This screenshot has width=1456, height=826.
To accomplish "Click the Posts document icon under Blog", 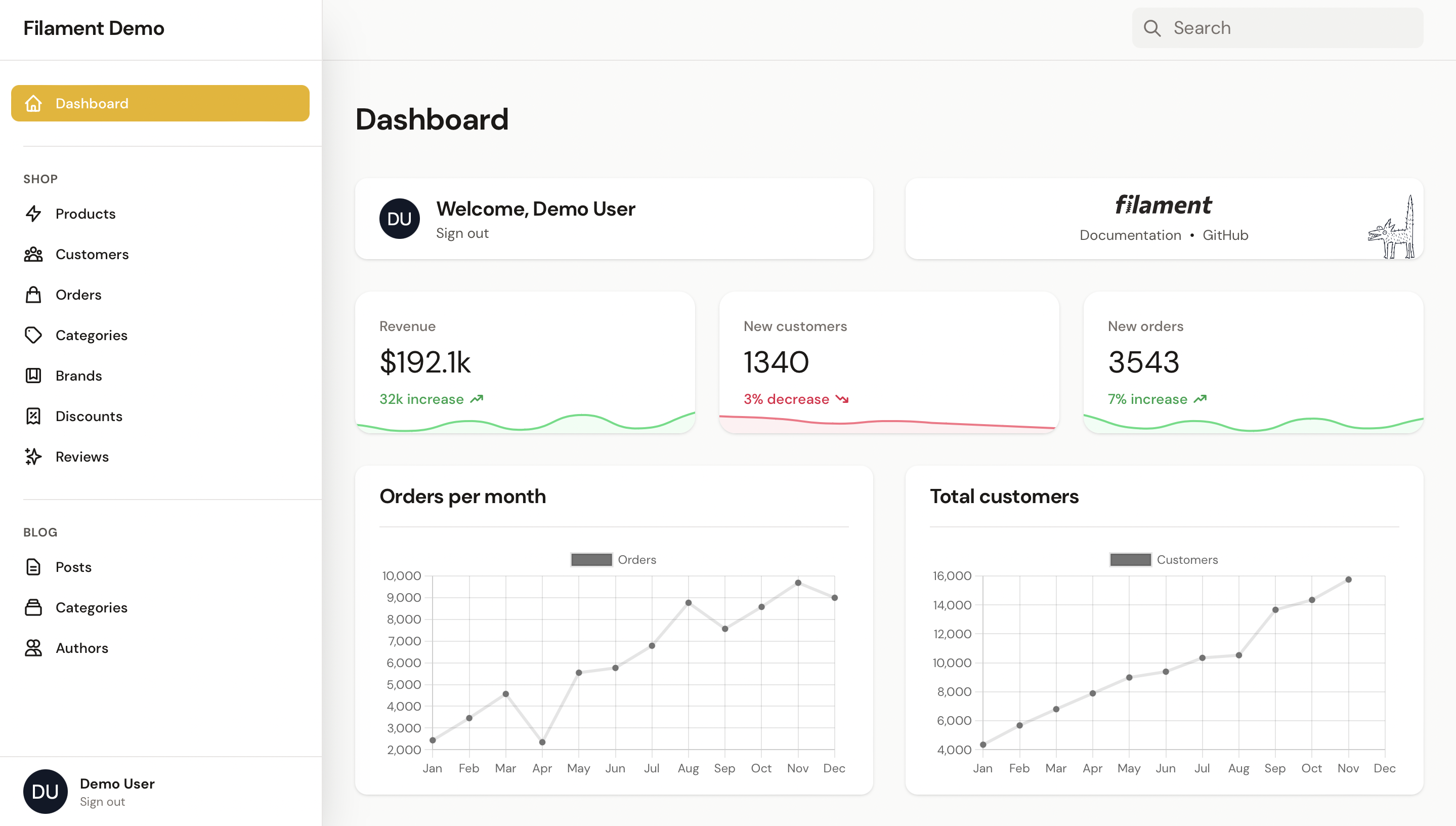I will coord(33,567).
